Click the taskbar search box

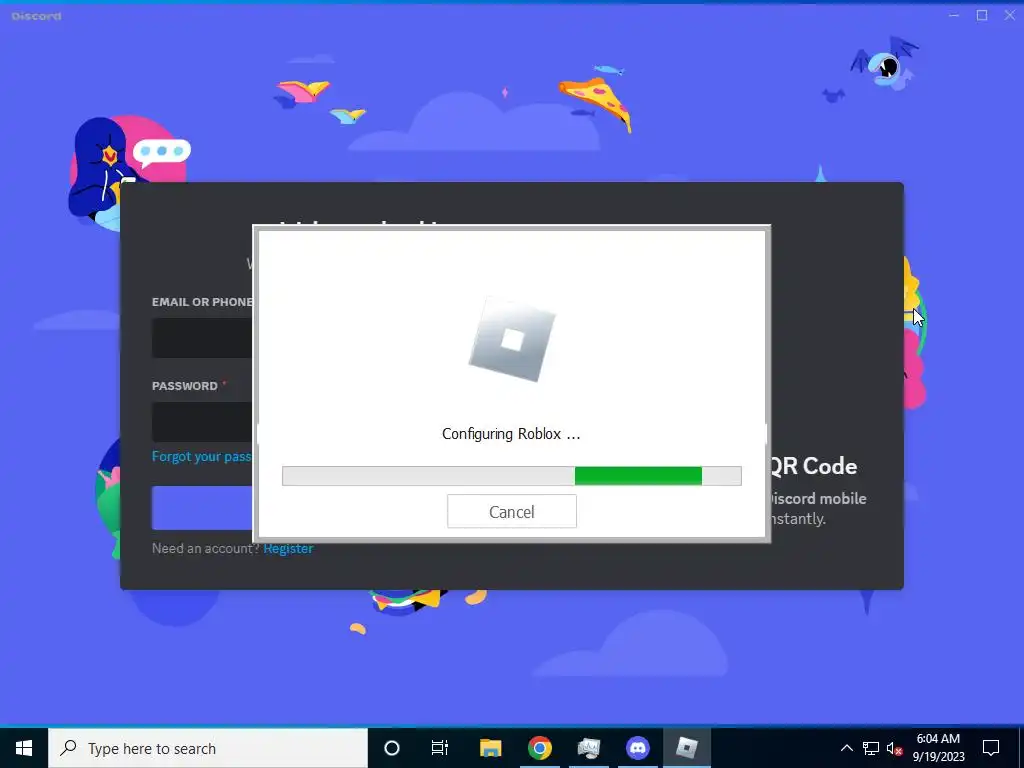[208, 748]
